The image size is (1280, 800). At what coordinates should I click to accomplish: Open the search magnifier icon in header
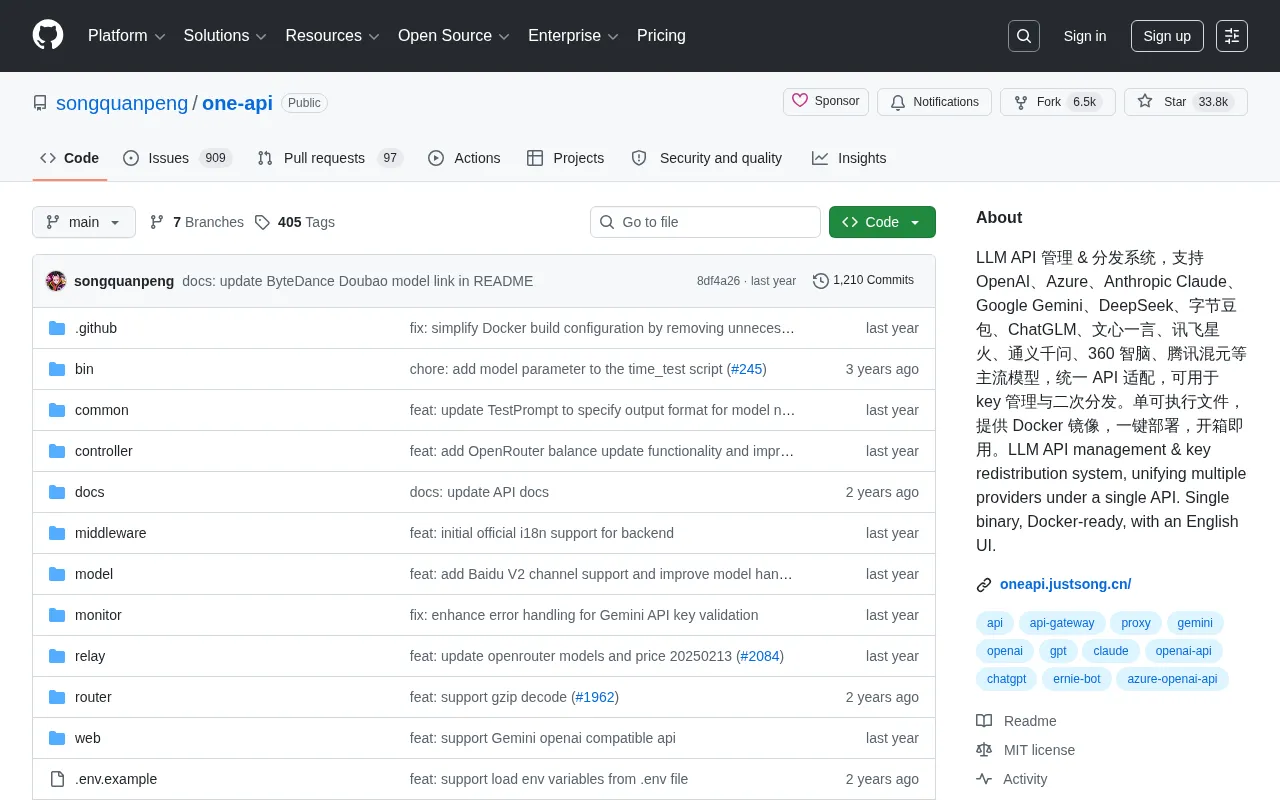pos(1024,36)
